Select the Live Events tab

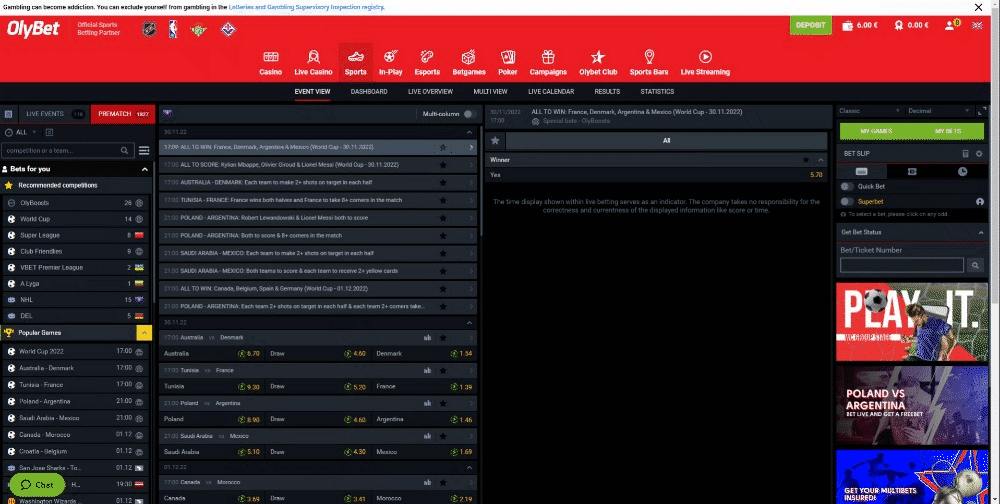[x=55, y=114]
